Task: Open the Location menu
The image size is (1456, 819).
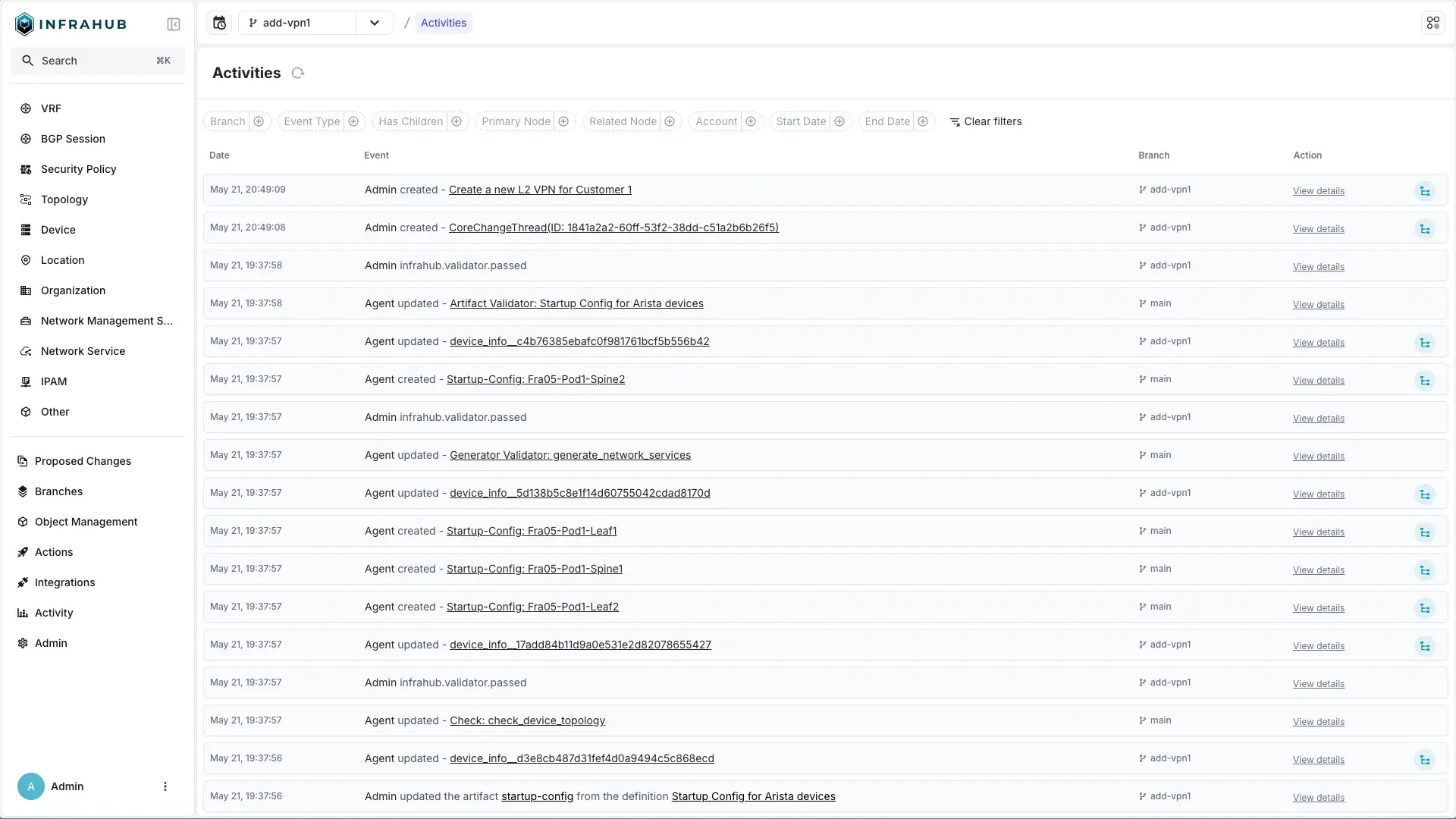Action: 98,260
